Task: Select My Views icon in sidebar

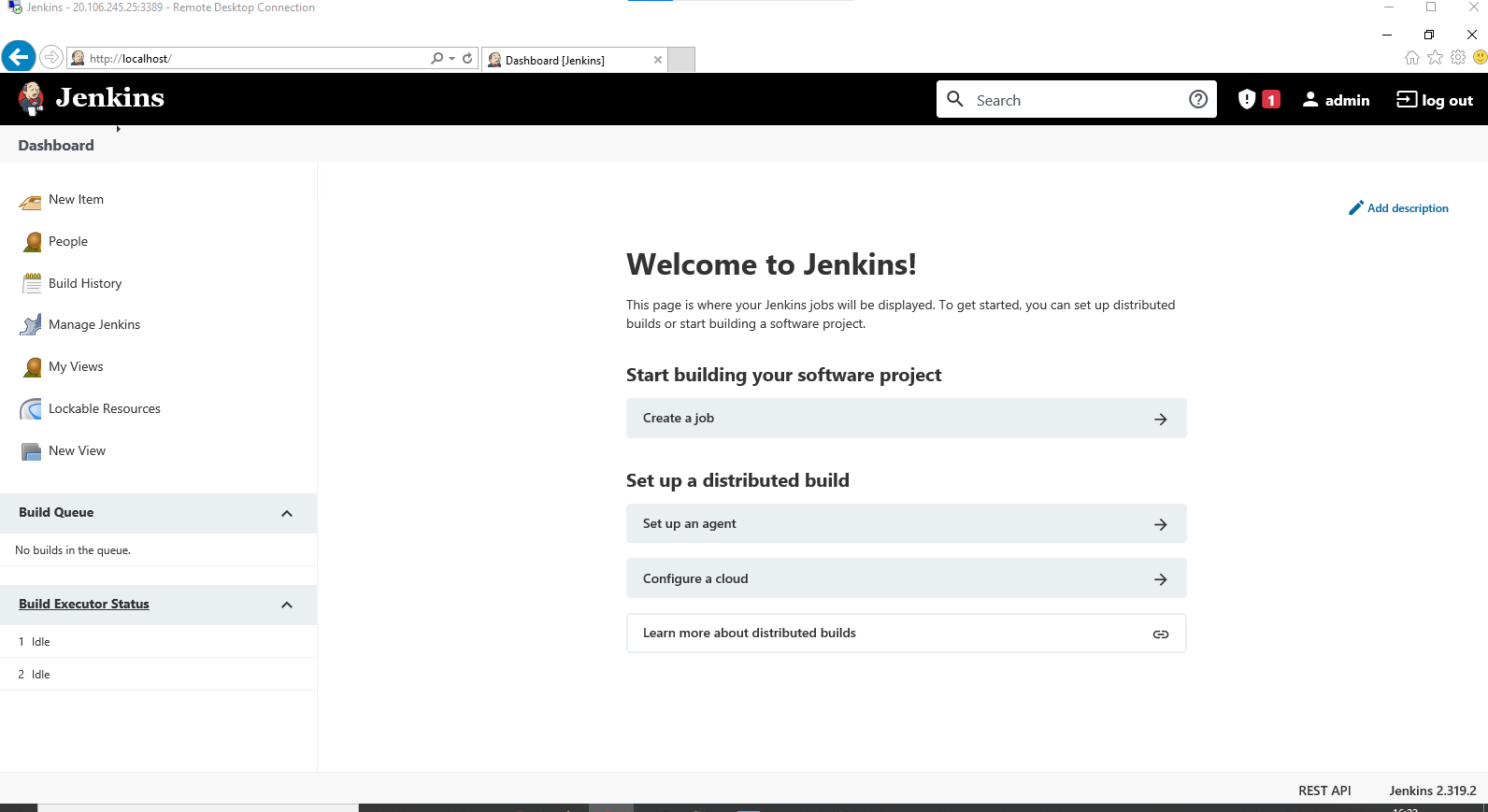Action: (32, 367)
